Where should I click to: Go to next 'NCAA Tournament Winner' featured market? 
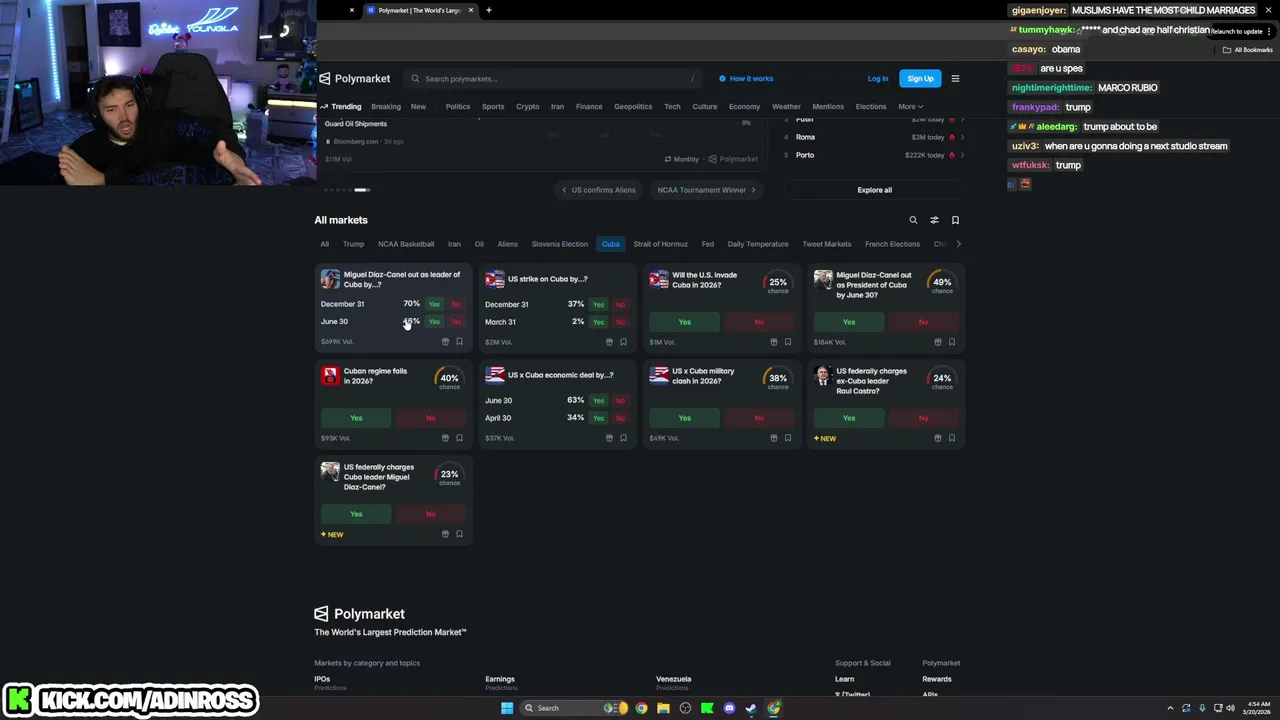[706, 190]
